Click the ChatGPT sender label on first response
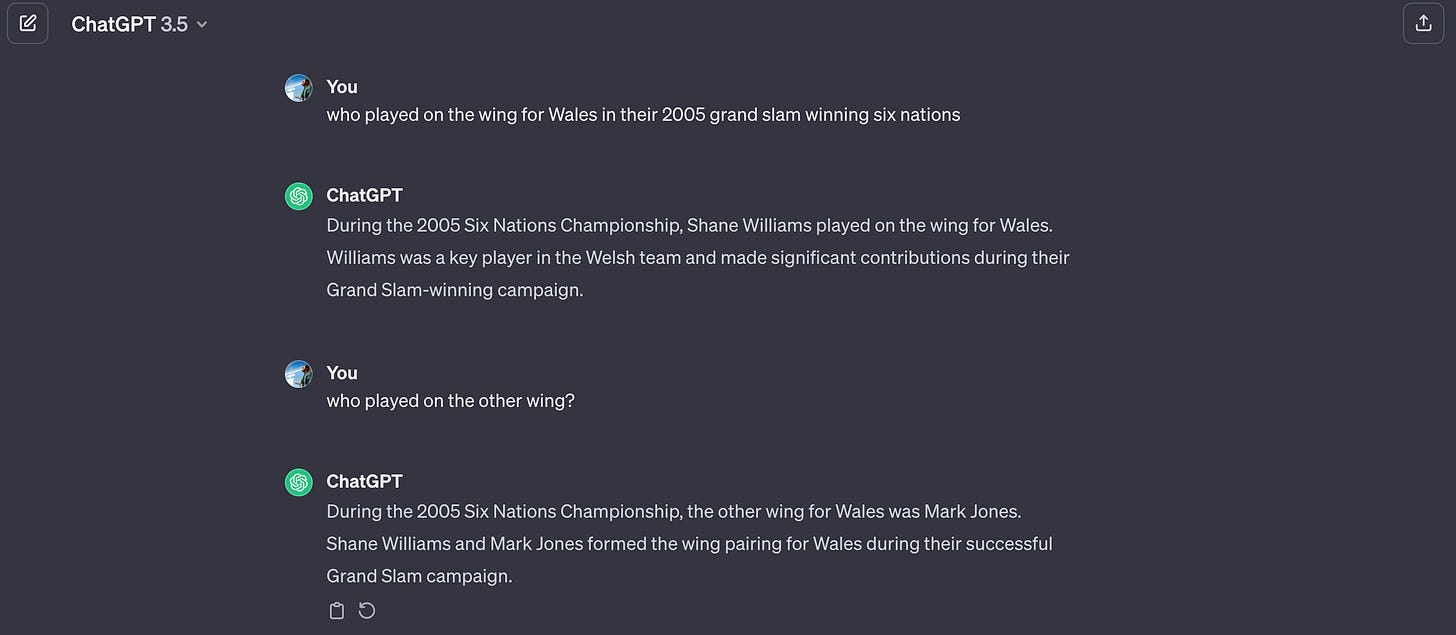 pyautogui.click(x=364, y=195)
